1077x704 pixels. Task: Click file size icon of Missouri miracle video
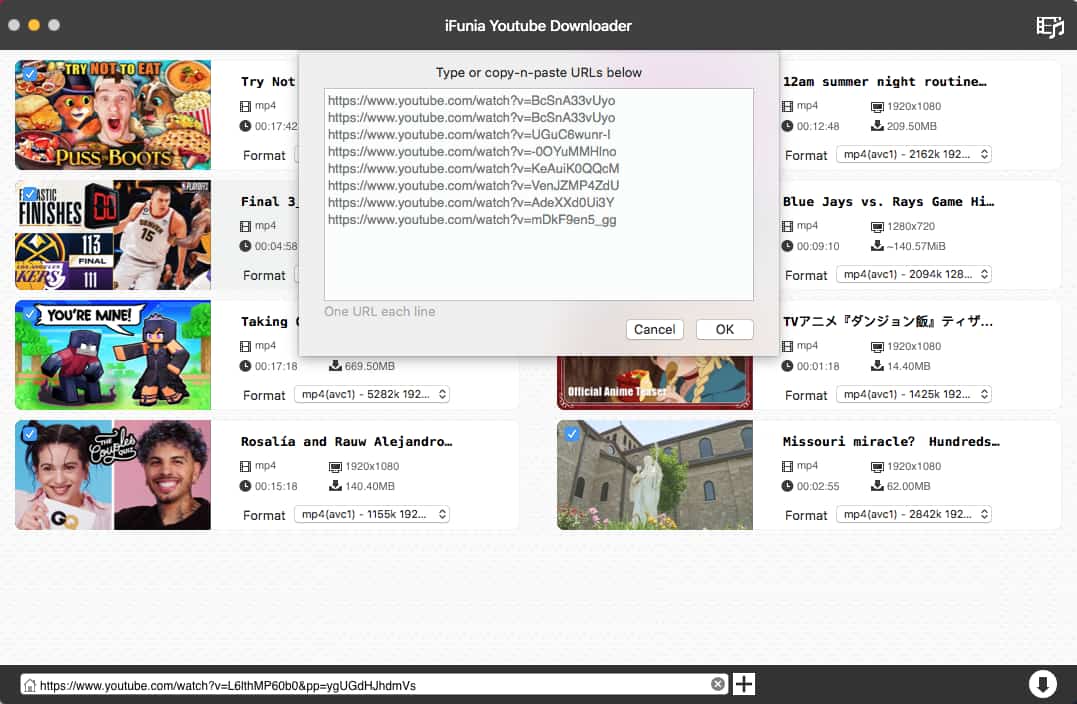[x=877, y=486]
